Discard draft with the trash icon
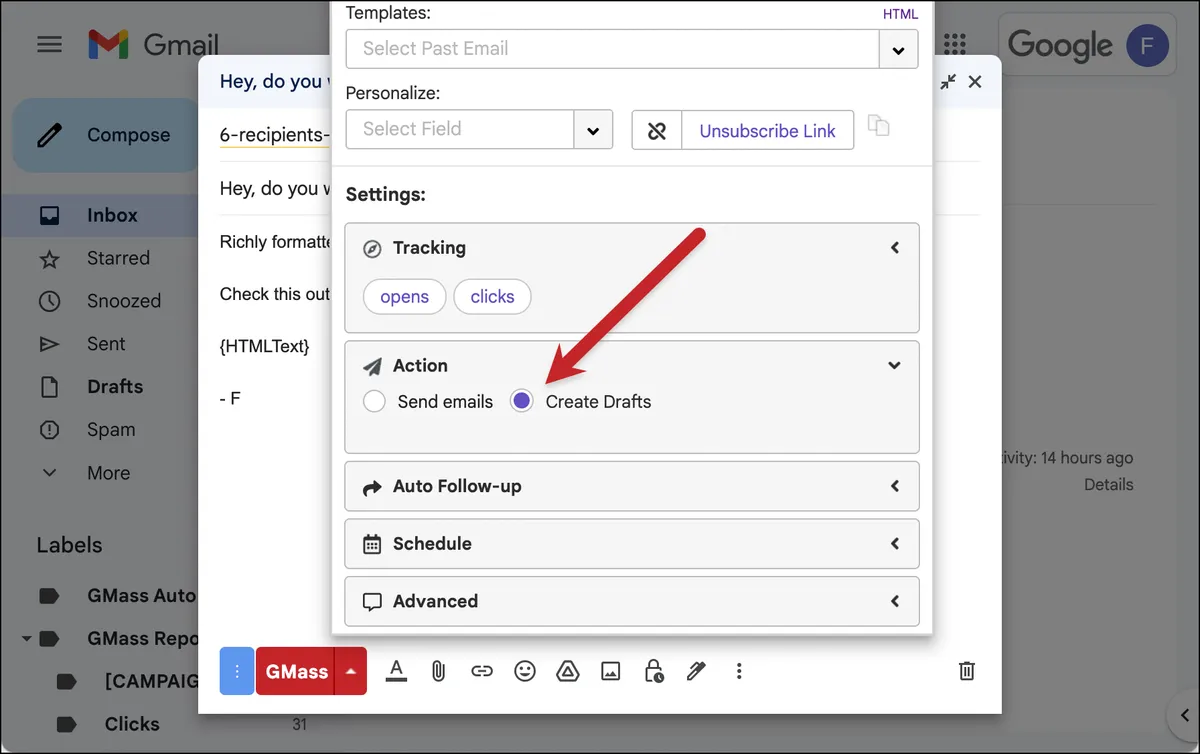1200x754 pixels. click(x=967, y=671)
